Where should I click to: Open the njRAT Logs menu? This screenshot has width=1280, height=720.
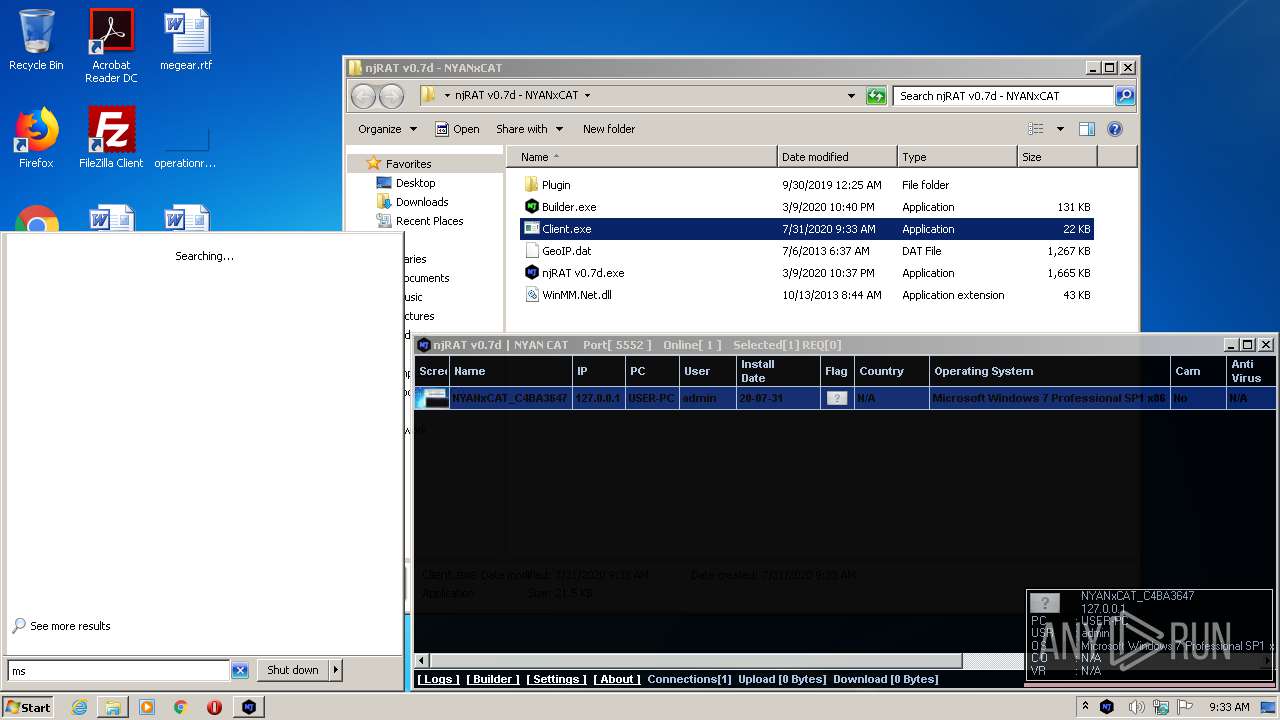[x=439, y=679]
